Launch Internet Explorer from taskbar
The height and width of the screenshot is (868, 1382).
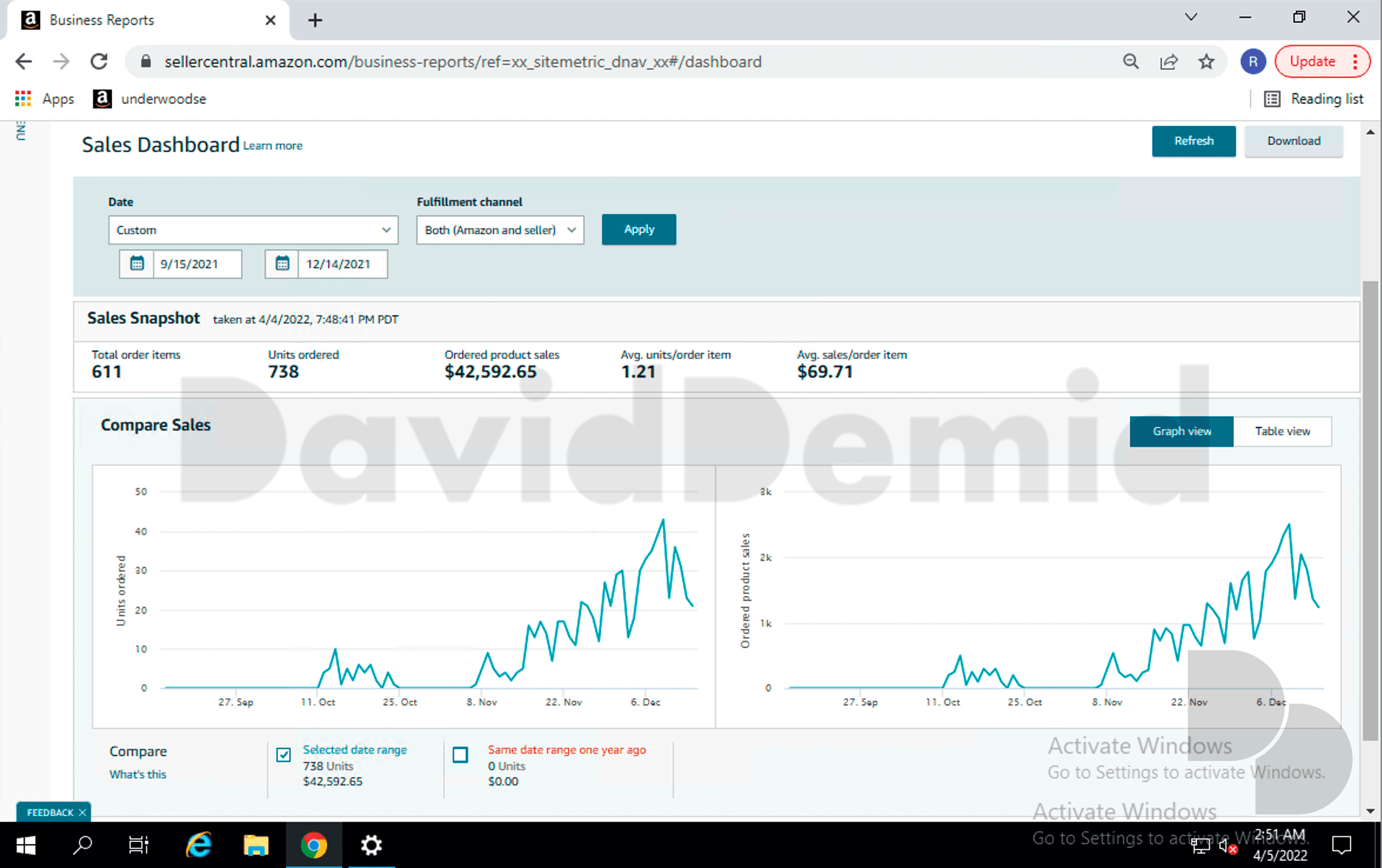click(199, 846)
